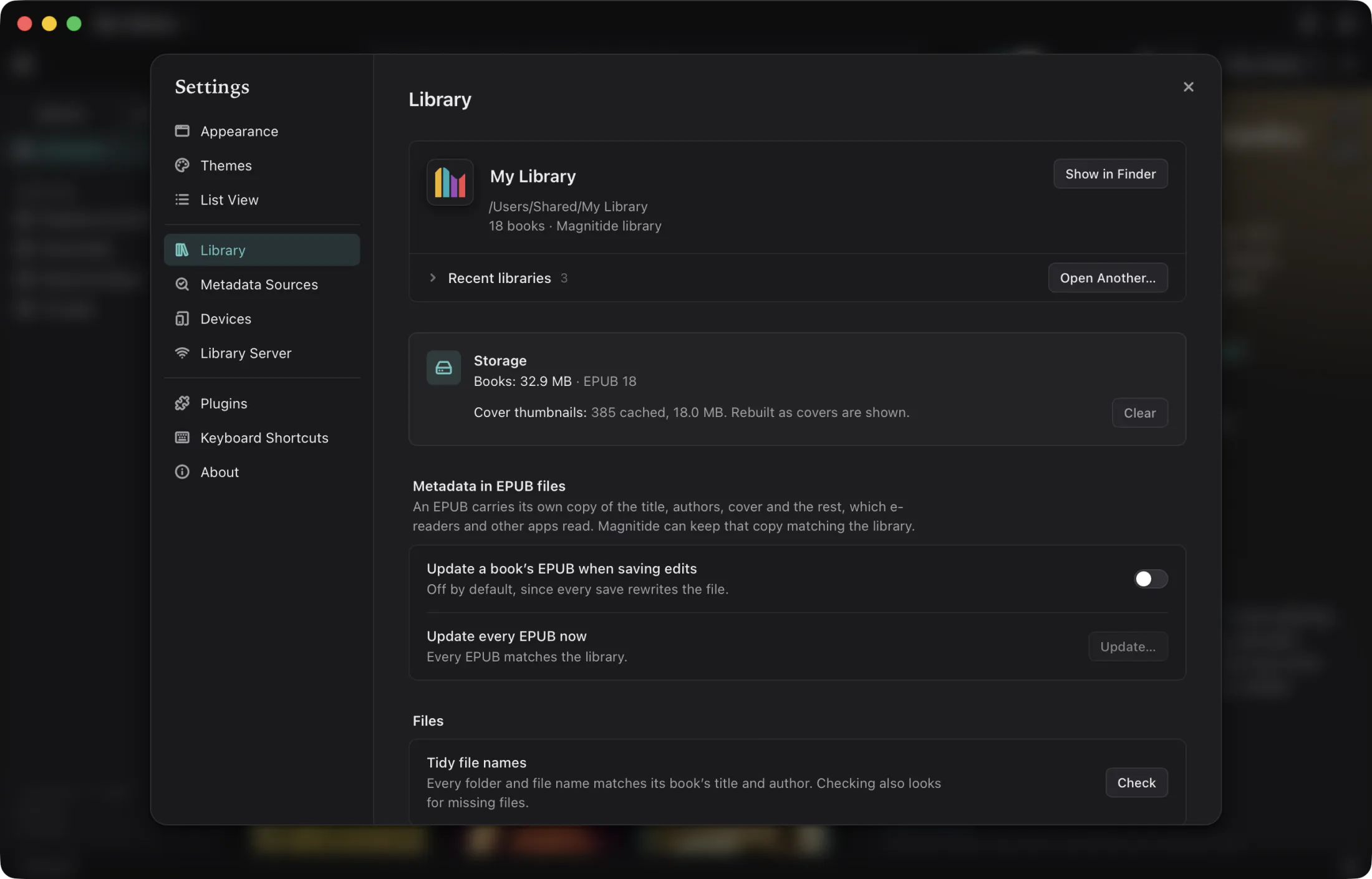Screen dimensions: 1372x879
Task: Click the "18 books · Magnitide library" text
Action: pos(575,226)
